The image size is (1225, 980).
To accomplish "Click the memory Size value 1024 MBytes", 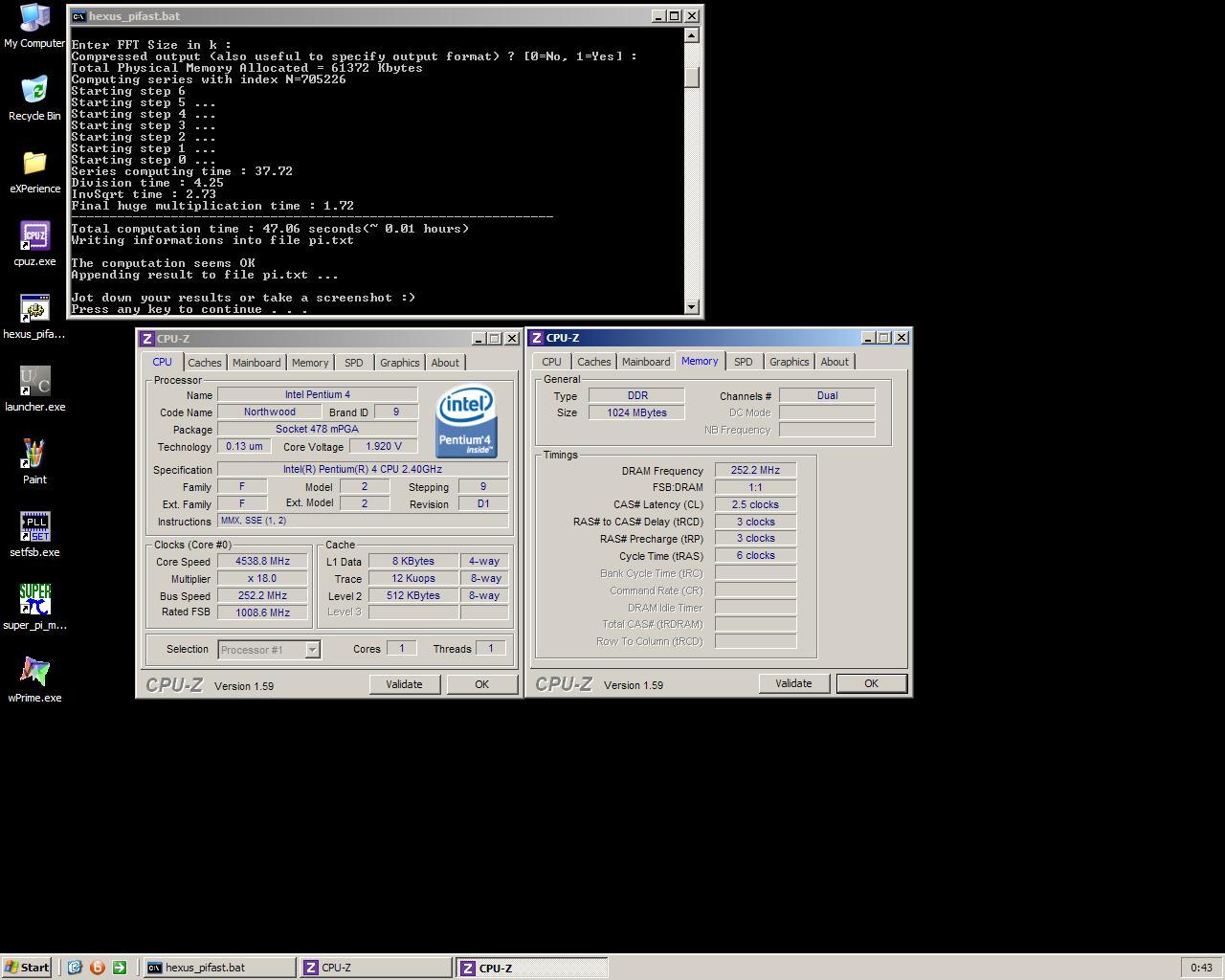I will (636, 412).
